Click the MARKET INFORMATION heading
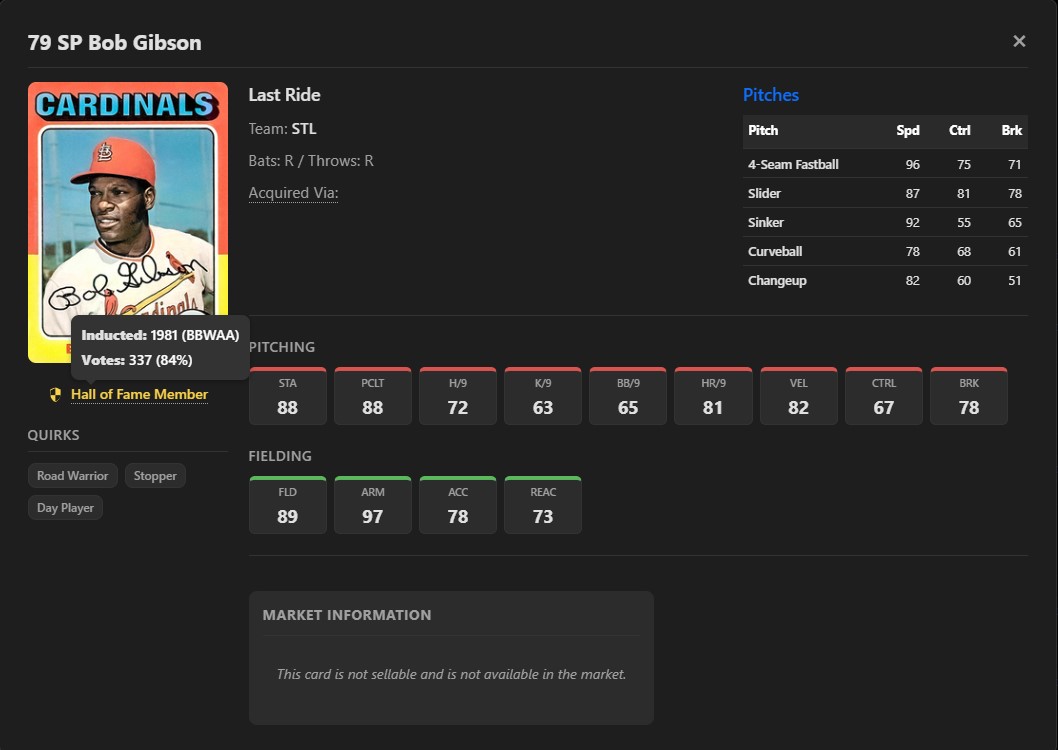1058x750 pixels. tap(347, 615)
